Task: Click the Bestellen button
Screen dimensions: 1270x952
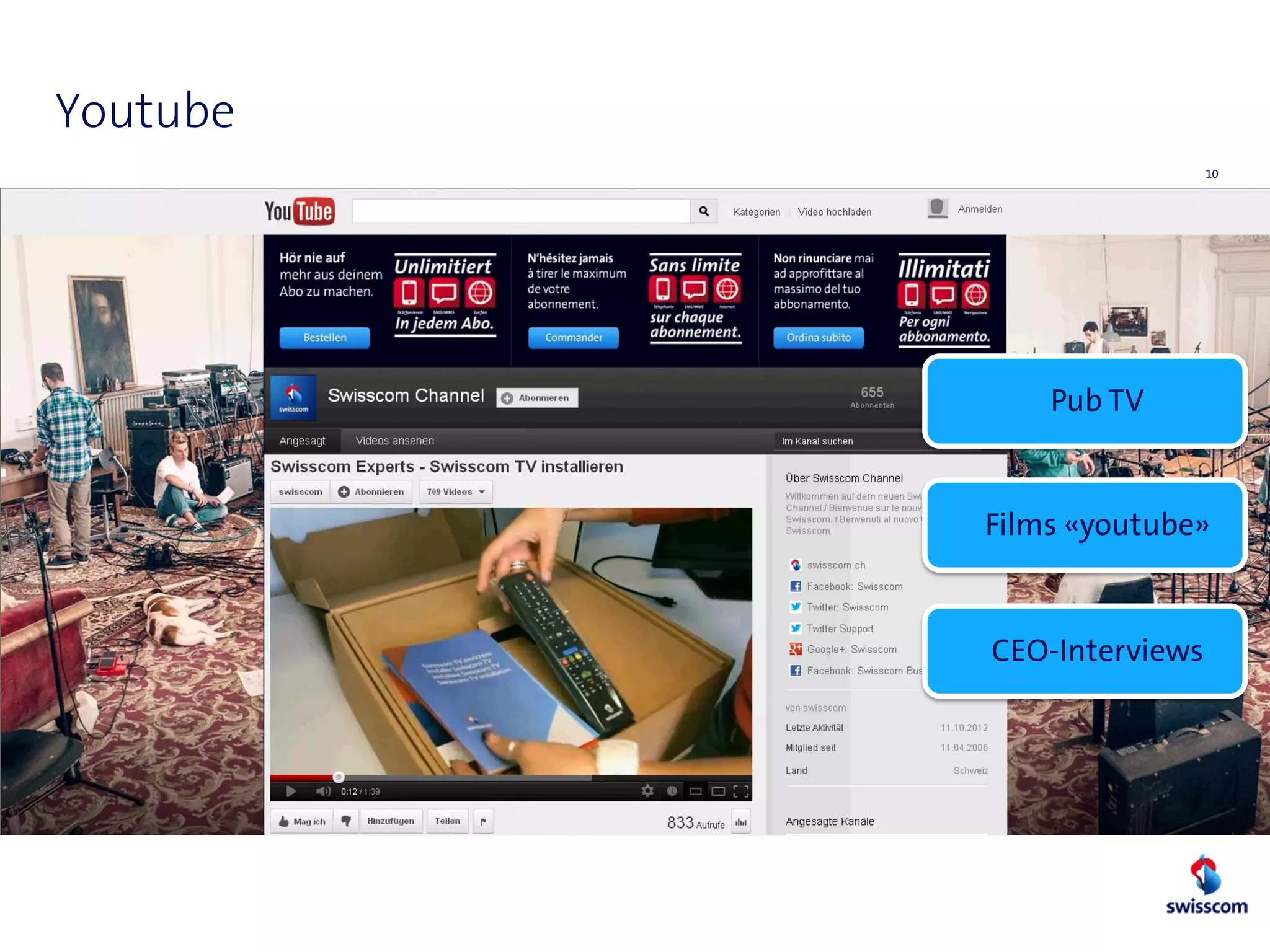Action: (325, 338)
